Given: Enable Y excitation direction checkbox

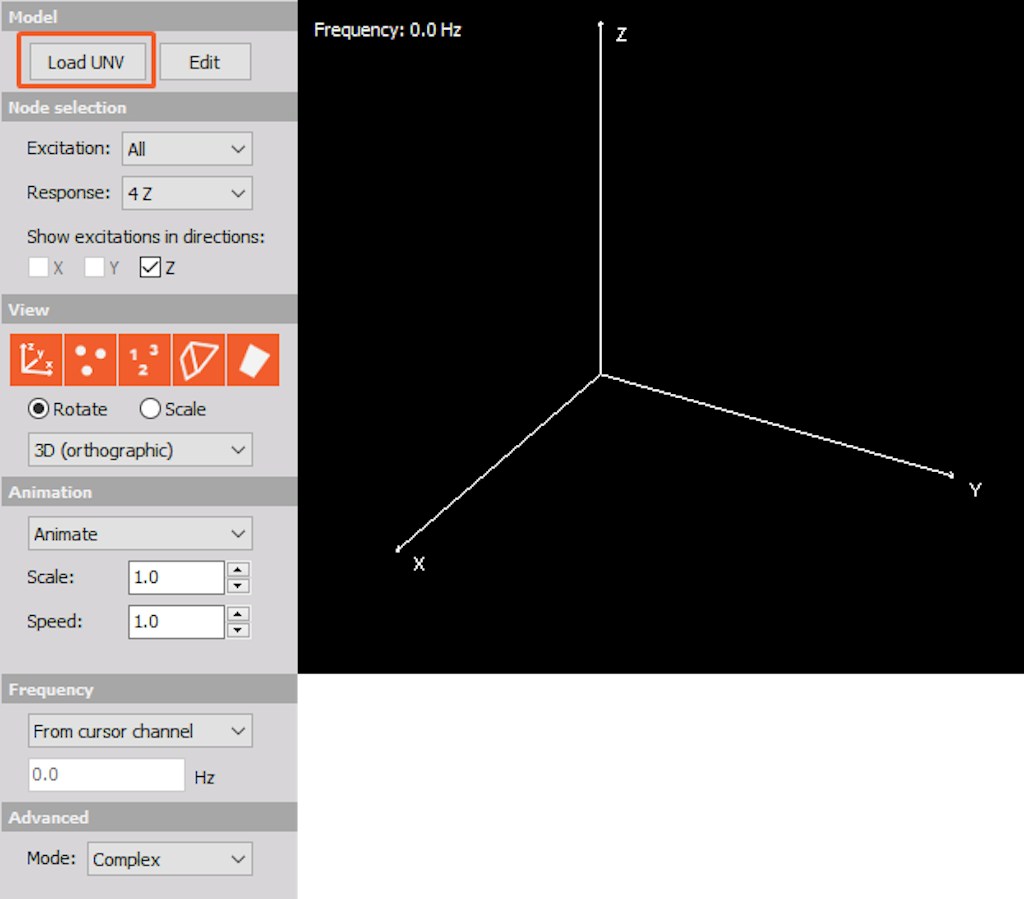Looking at the screenshot, I should (x=95, y=267).
